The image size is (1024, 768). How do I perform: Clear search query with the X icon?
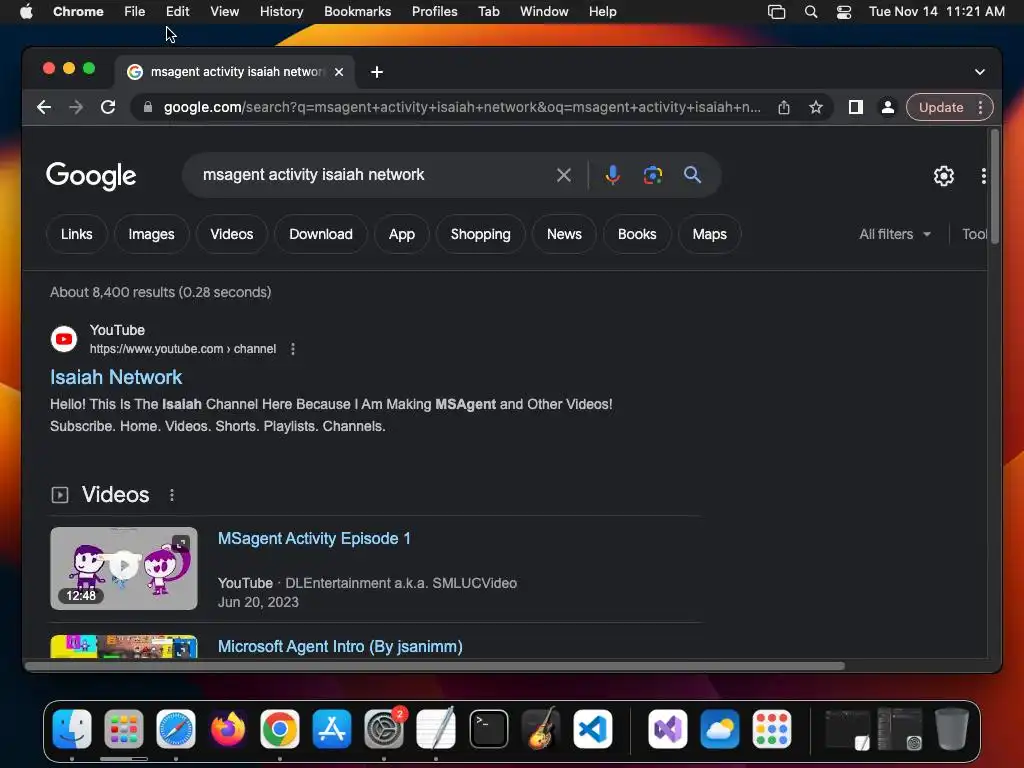click(564, 175)
